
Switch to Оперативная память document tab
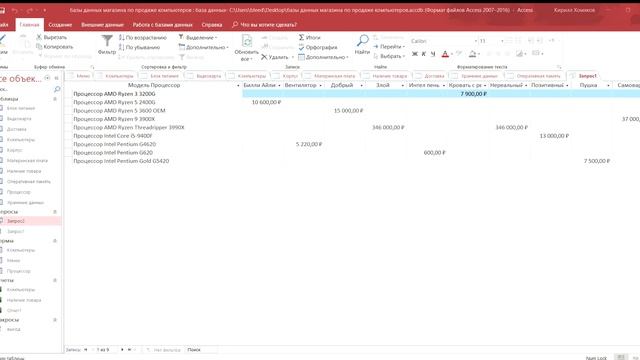click(535, 76)
